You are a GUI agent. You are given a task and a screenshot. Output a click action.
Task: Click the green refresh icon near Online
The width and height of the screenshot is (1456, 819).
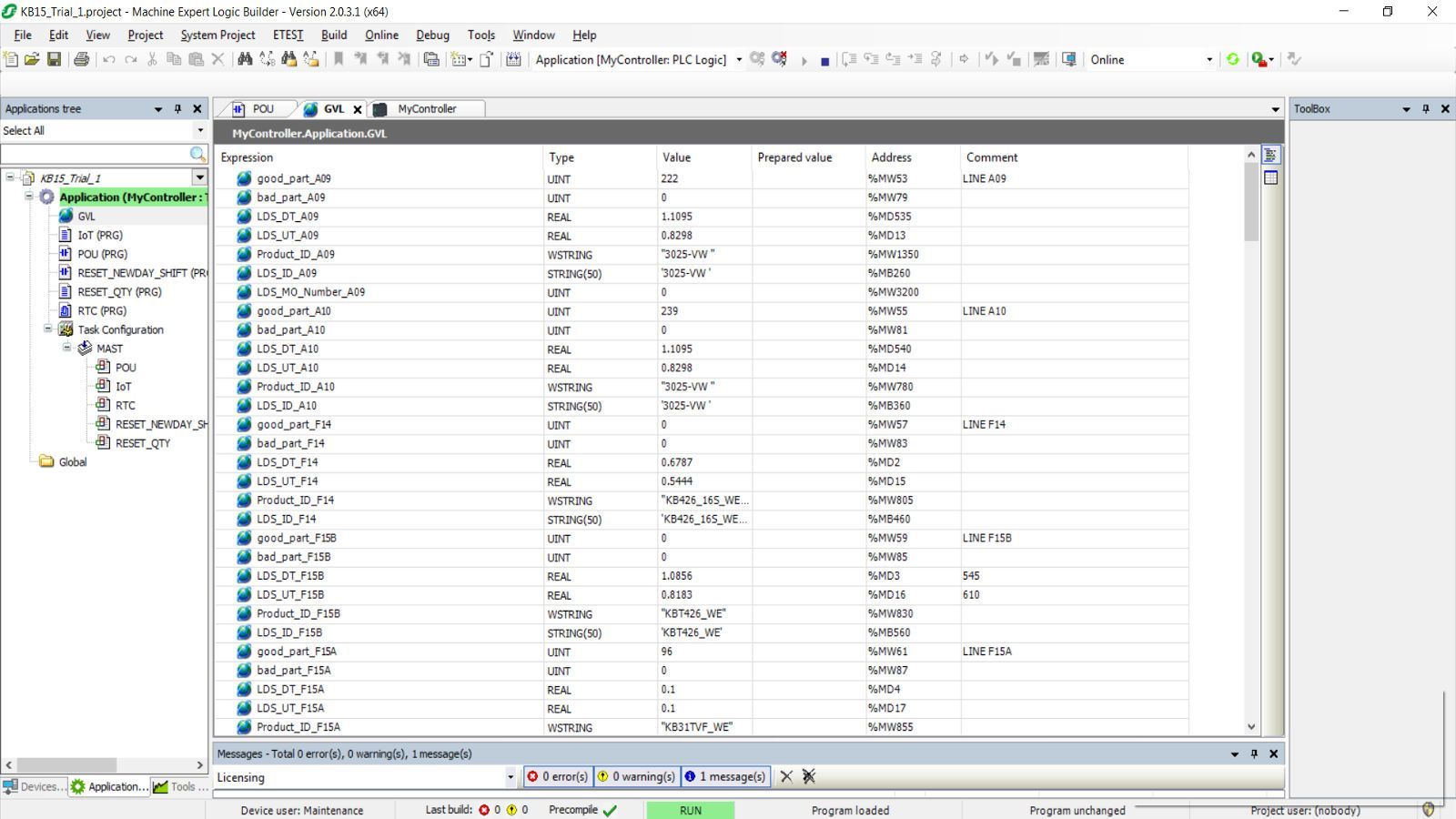point(1232,59)
